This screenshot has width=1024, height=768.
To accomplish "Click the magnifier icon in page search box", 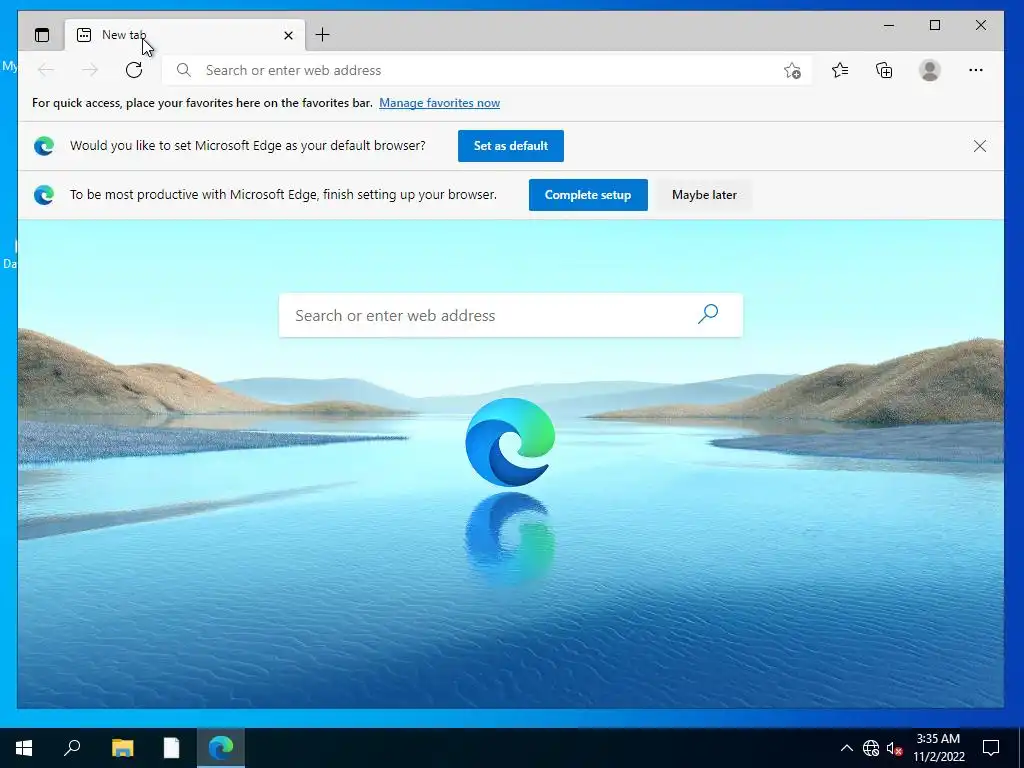I will (708, 314).
